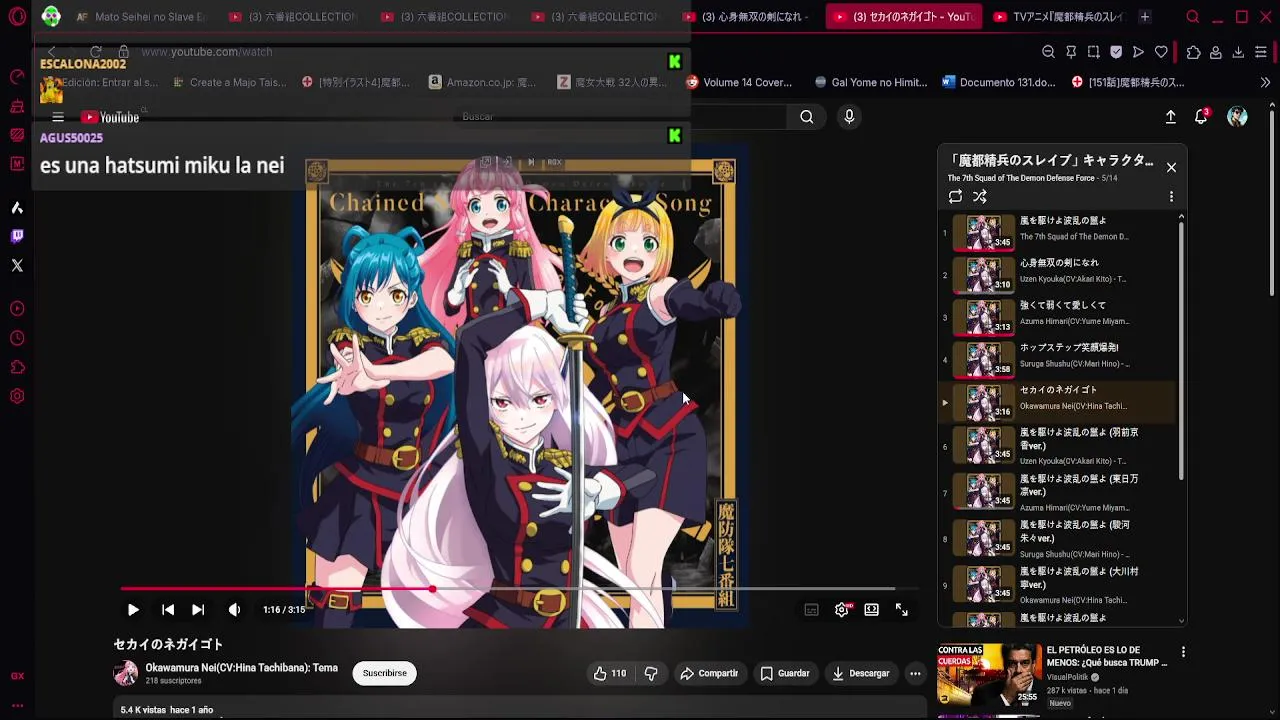Click the Compartir share button
This screenshot has width=1280, height=720.
pyautogui.click(x=709, y=674)
